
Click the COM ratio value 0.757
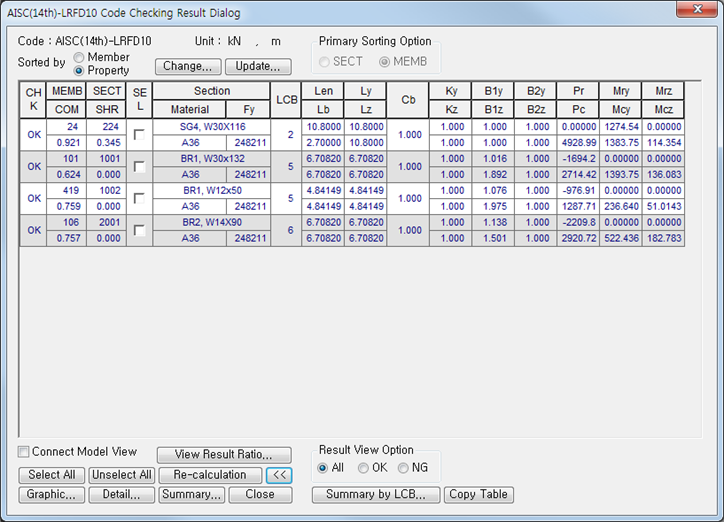pos(66,238)
